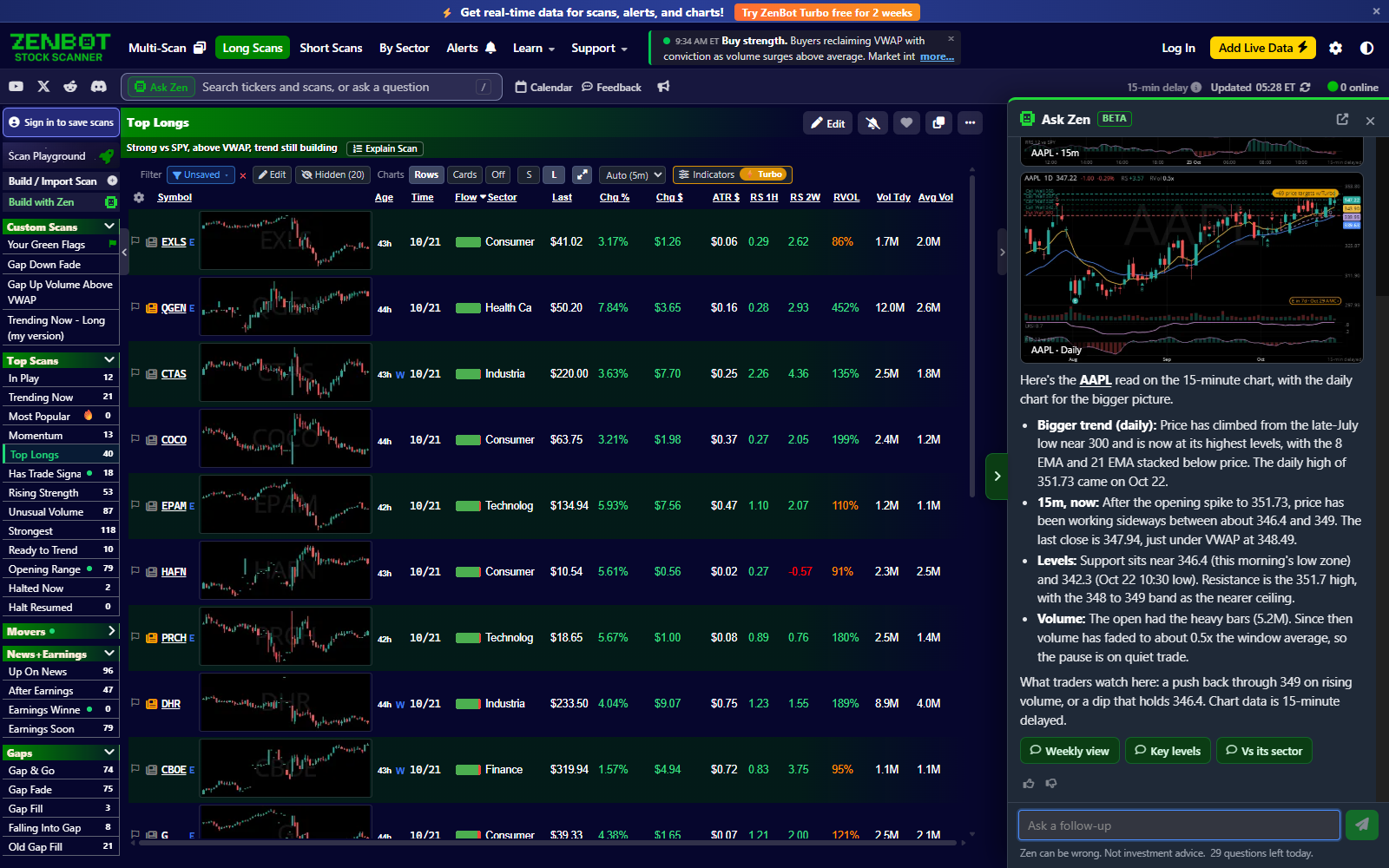
Task: Open table column settings gear icon
Action: [x=139, y=197]
